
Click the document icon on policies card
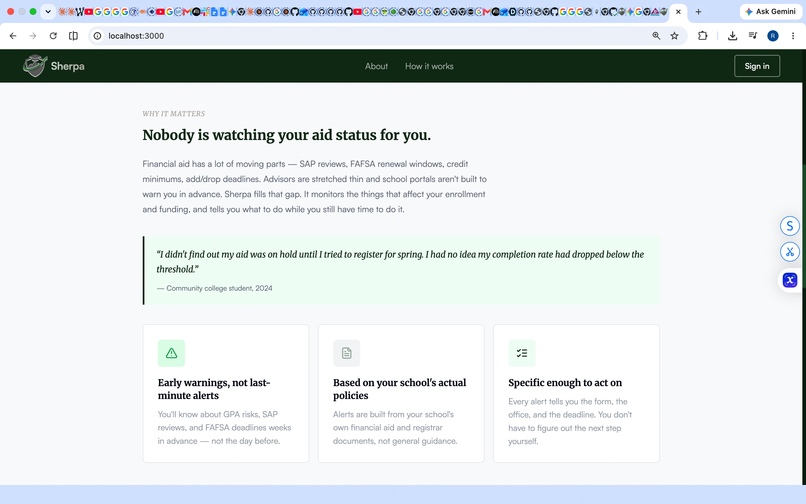click(346, 353)
